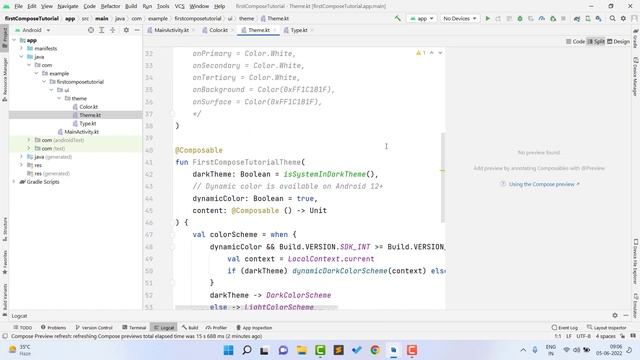Image resolution: width=640 pixels, height=360 pixels.
Task: Open the Terminal tool window
Action: (x=134, y=327)
